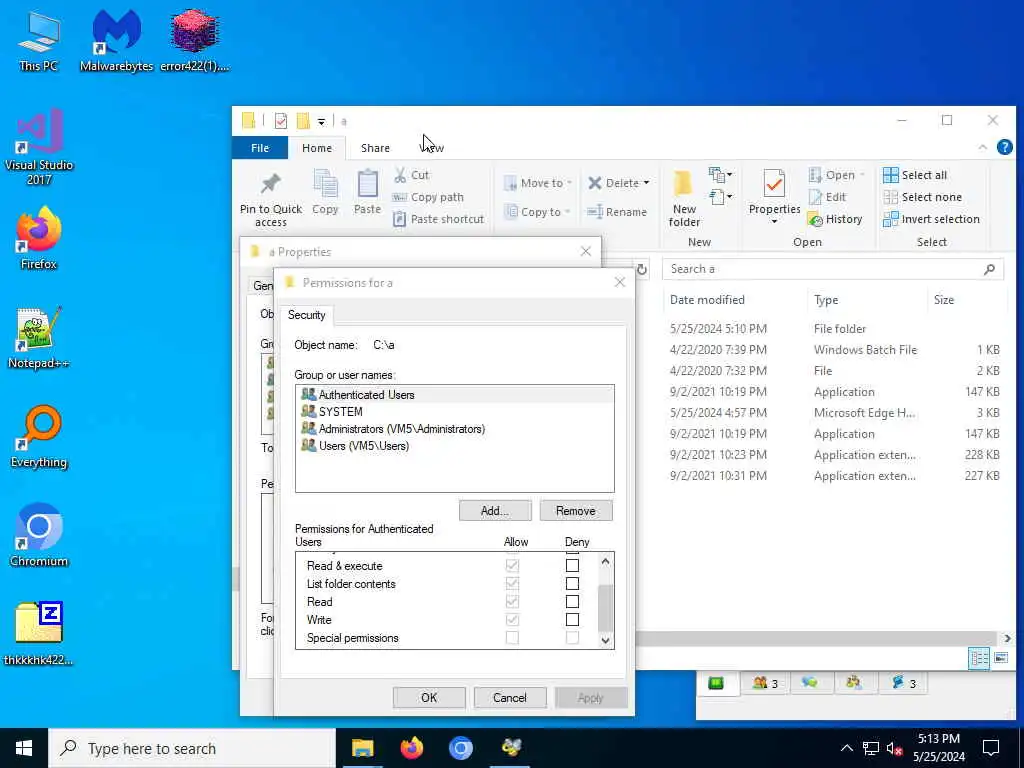Click Copy path in ribbon
Viewport: 1024px width, 768px height.
[428, 197]
